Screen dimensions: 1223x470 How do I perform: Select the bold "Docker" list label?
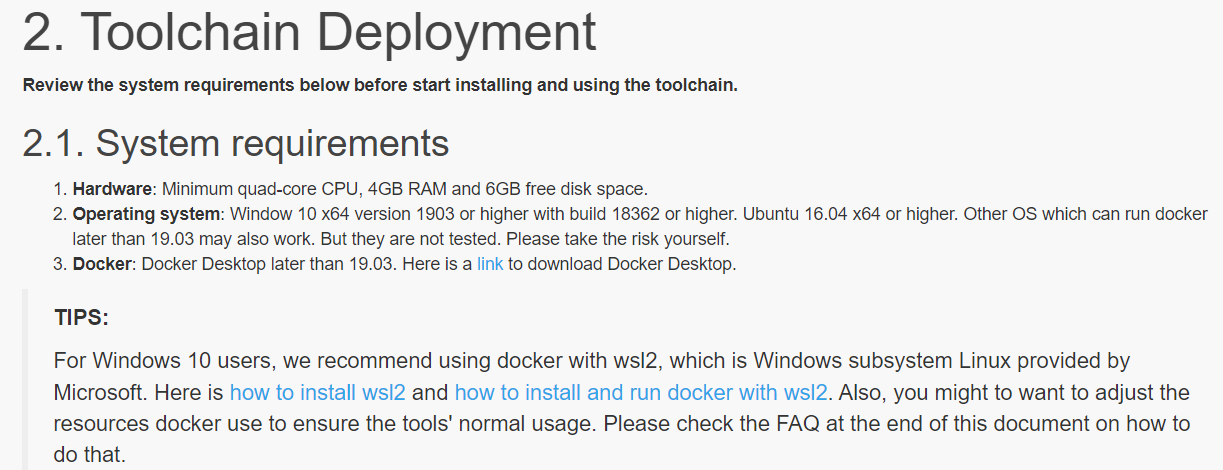coord(102,265)
